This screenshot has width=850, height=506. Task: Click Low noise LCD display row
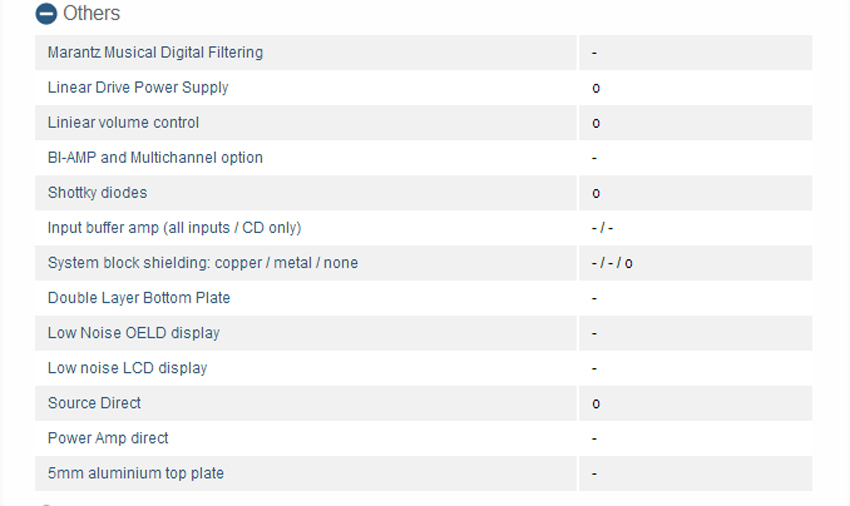coord(423,368)
